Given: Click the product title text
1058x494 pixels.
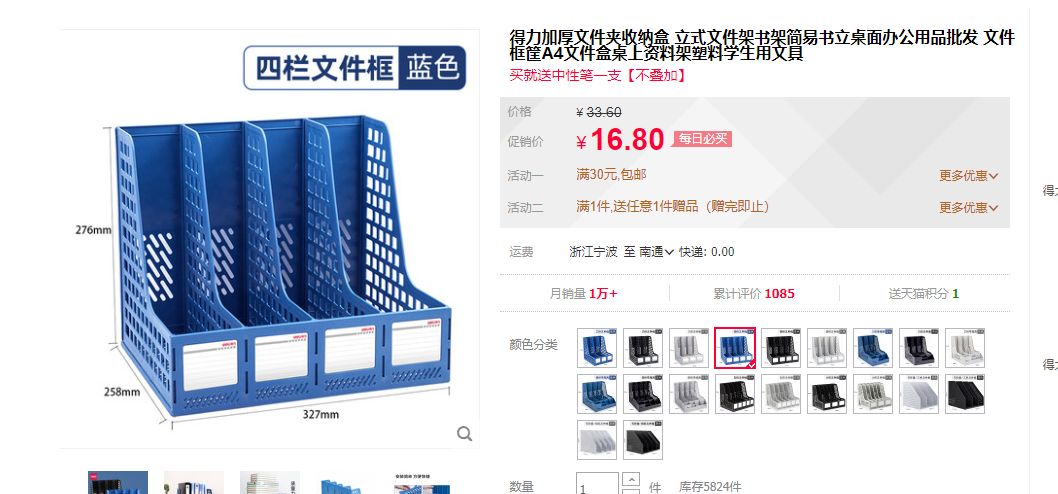Looking at the screenshot, I should point(762,45).
